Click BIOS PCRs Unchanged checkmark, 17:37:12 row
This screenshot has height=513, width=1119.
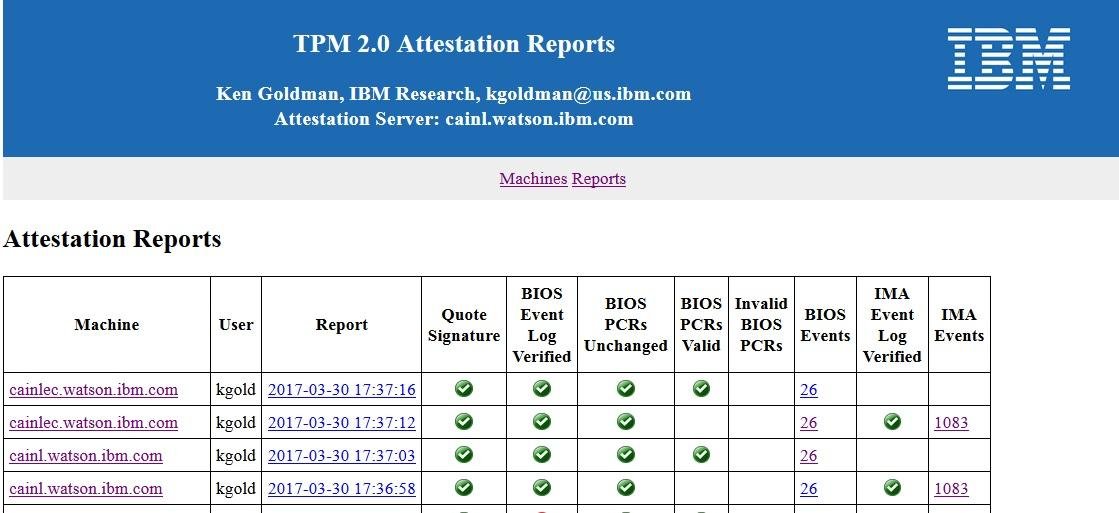coord(626,421)
